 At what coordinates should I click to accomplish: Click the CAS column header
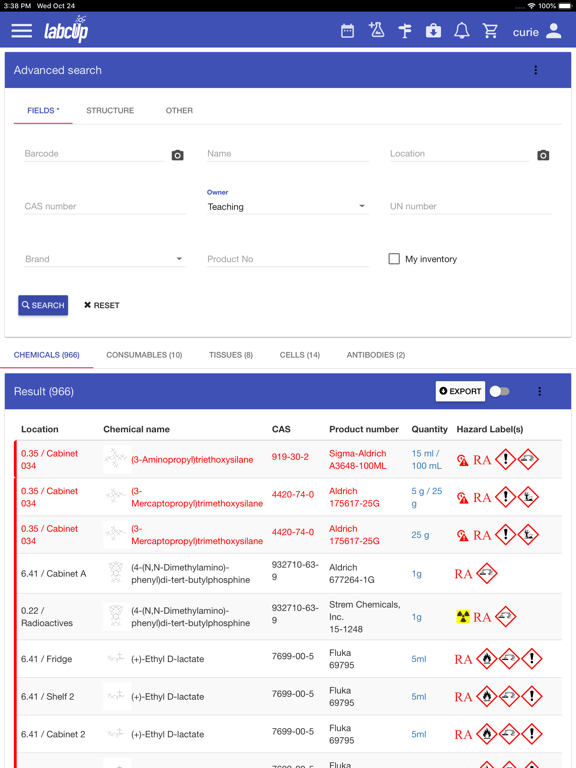[x=281, y=430]
